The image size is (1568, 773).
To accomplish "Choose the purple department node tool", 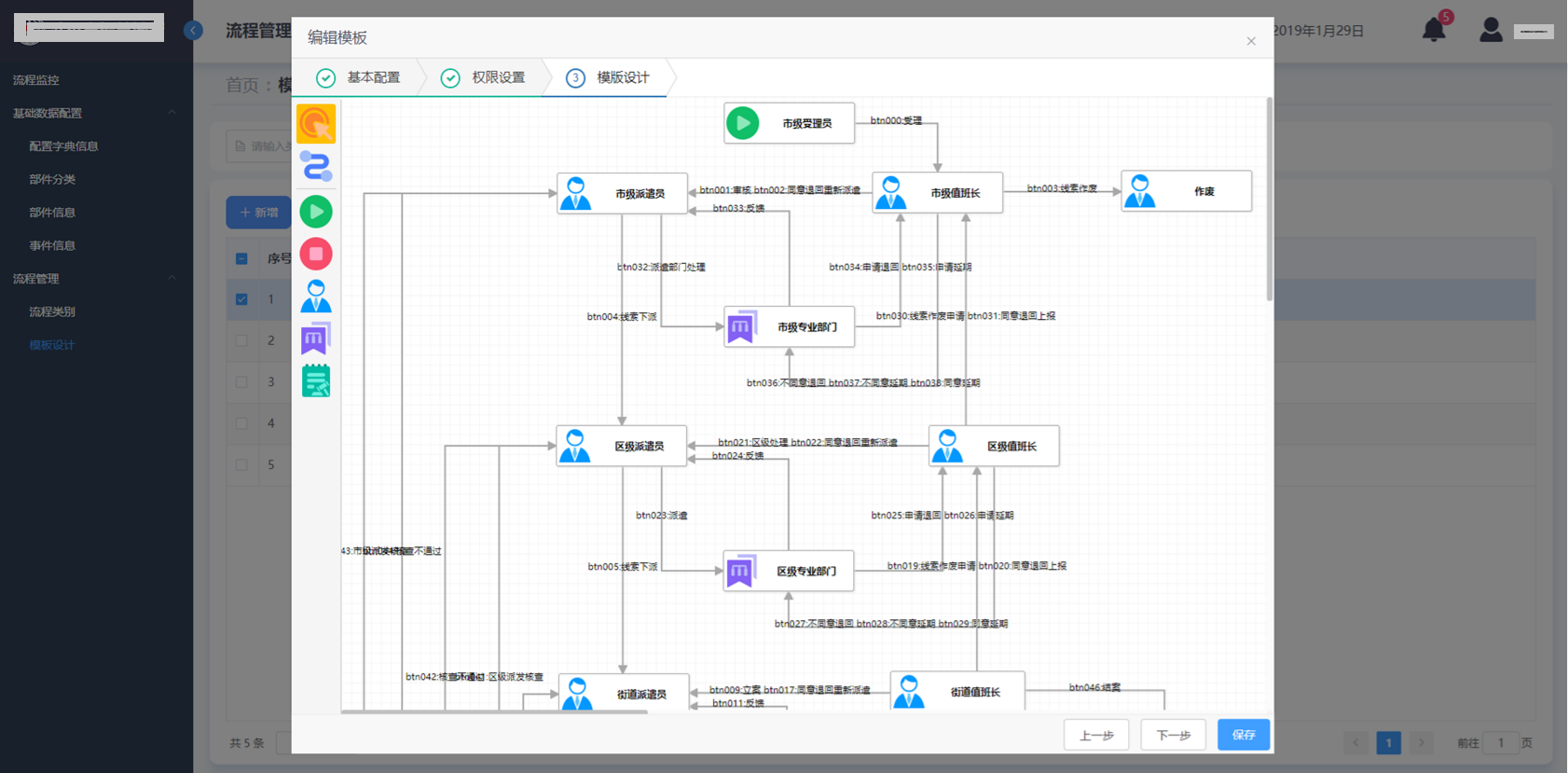I will [316, 338].
